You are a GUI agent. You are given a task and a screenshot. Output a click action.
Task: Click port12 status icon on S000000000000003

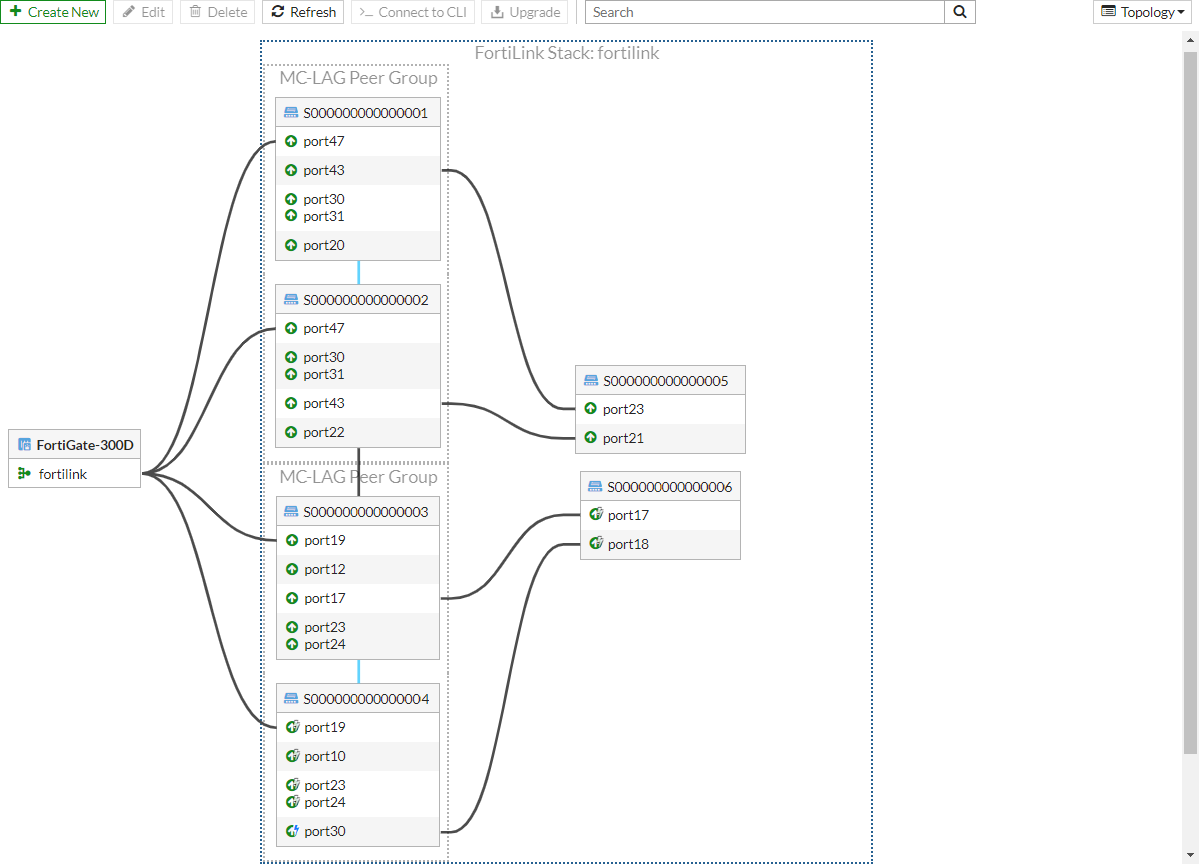(x=291, y=570)
